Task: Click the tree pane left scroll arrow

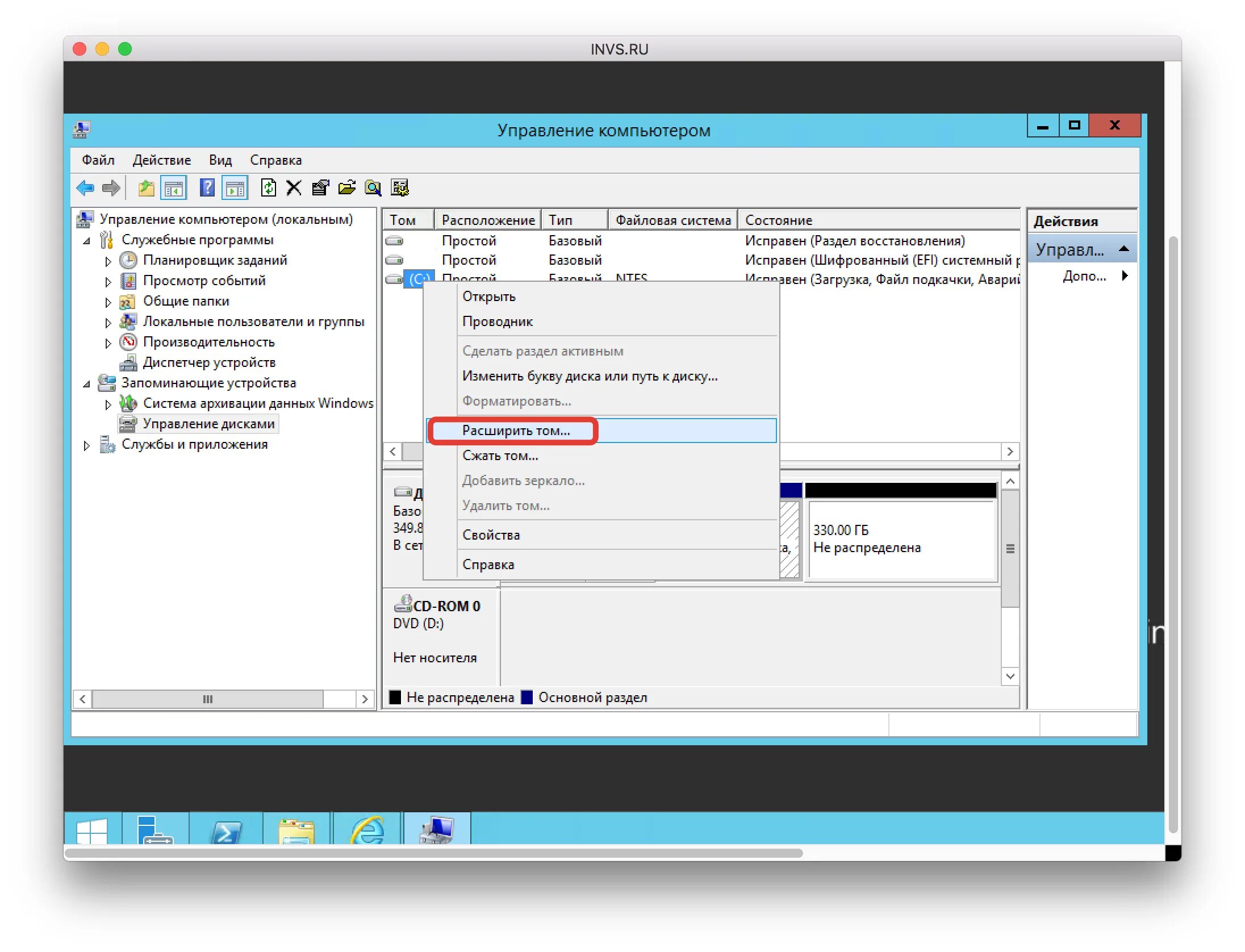Action: 83,699
